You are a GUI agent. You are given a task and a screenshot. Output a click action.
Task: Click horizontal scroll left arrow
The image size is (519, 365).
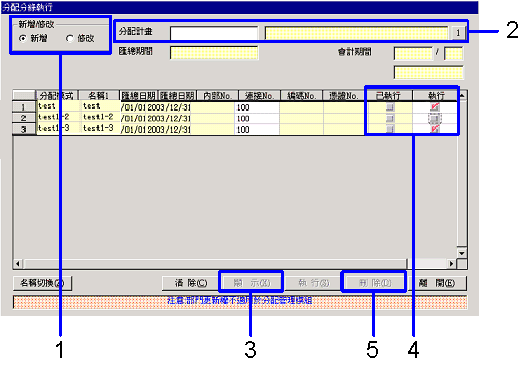18,264
